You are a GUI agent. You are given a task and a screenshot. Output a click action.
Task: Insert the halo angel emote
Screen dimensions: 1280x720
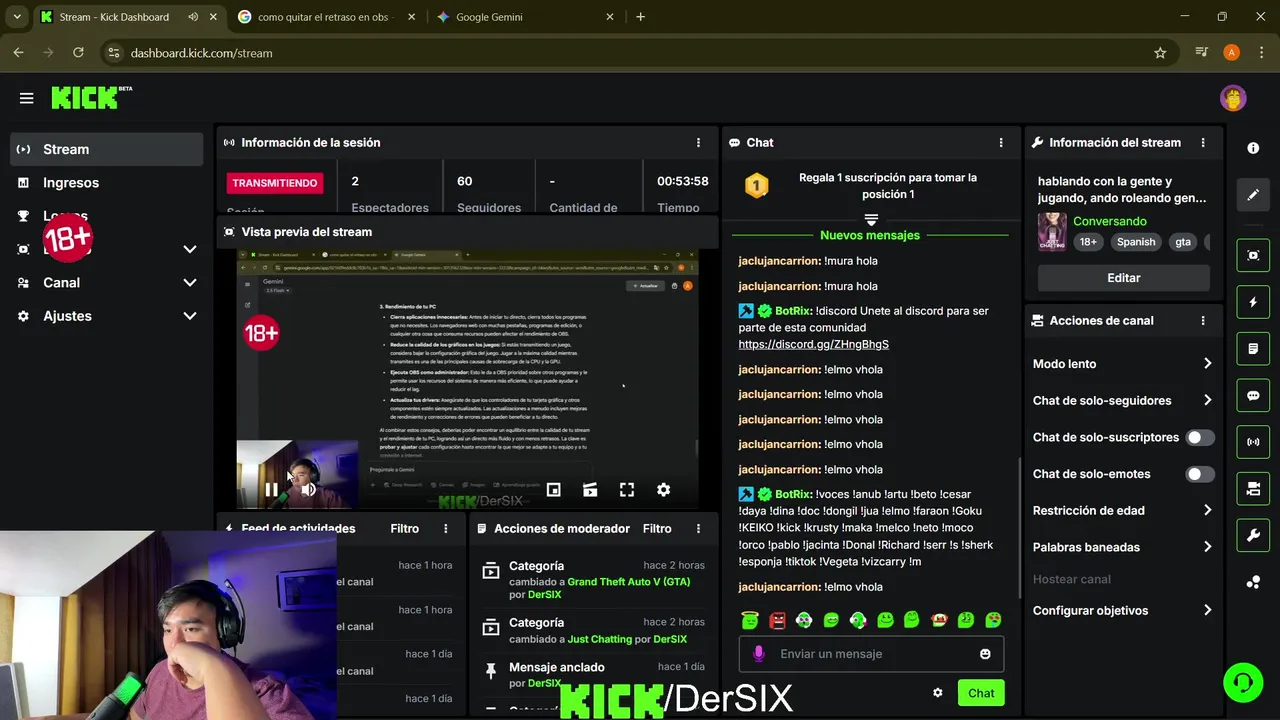point(750,620)
